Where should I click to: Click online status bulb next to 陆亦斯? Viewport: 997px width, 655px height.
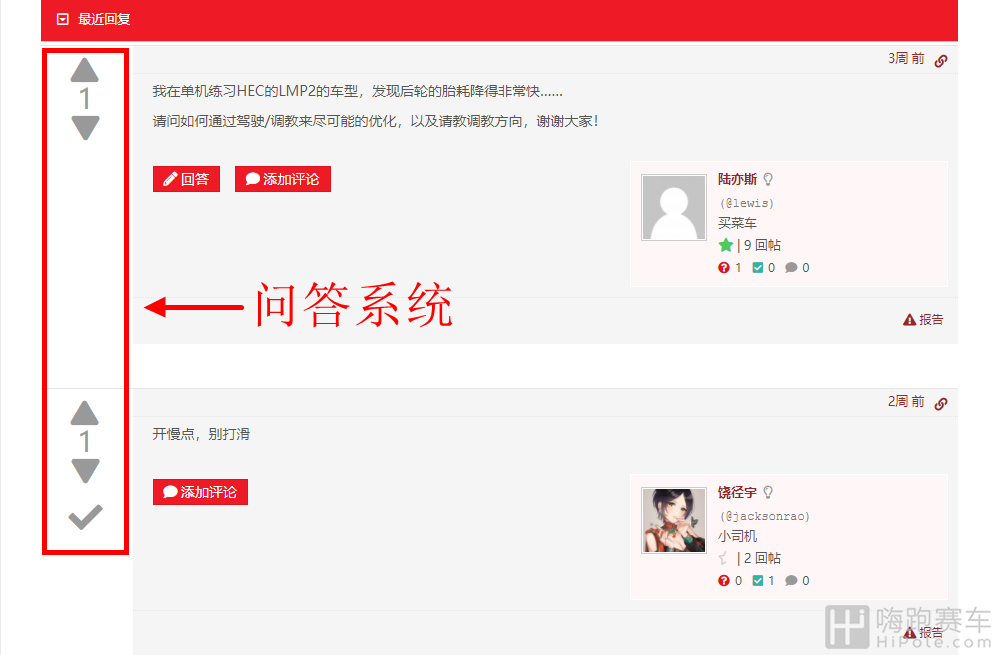pos(768,179)
